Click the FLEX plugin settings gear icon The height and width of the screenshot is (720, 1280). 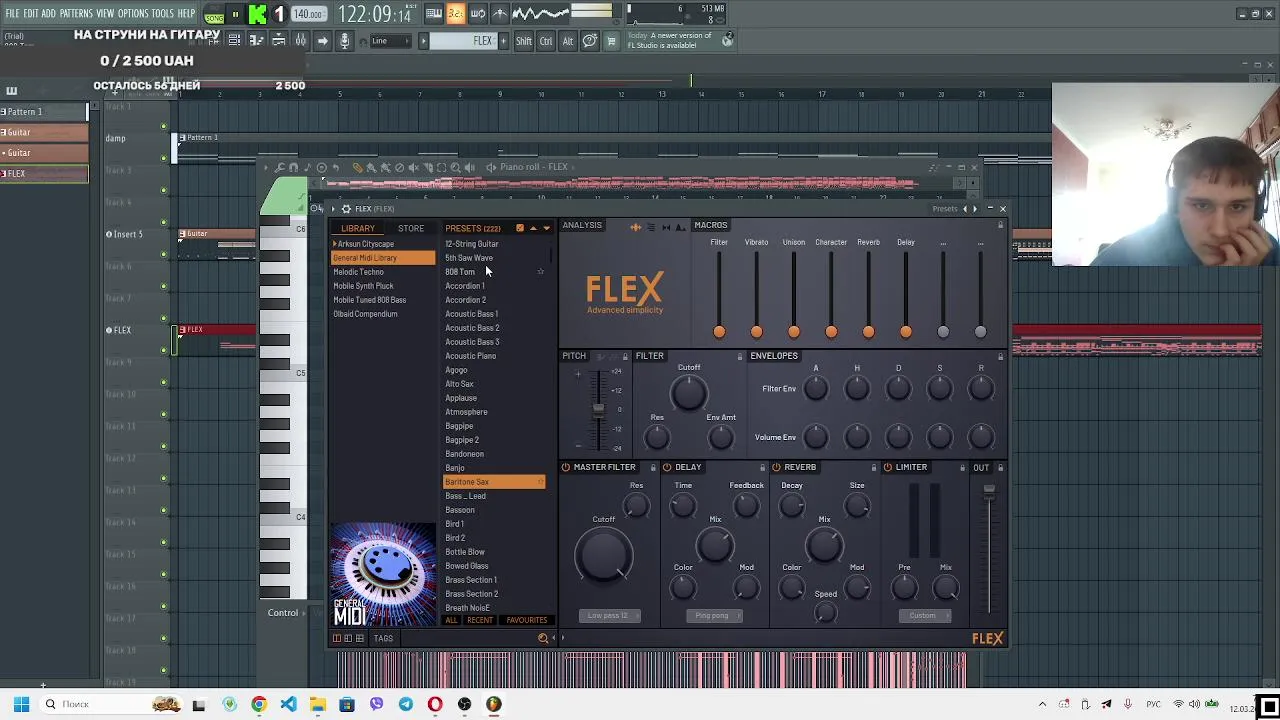[x=346, y=209]
